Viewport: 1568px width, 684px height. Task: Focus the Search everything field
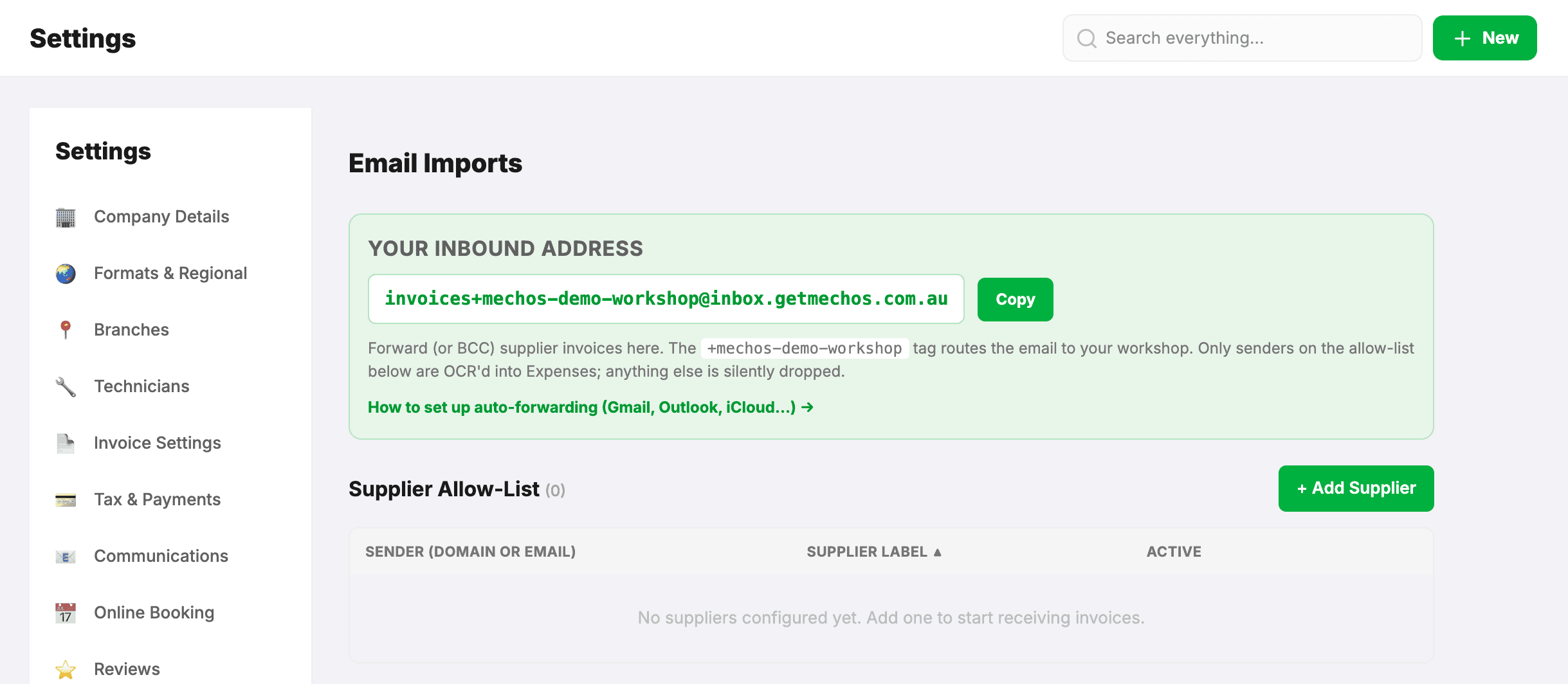point(1242,38)
